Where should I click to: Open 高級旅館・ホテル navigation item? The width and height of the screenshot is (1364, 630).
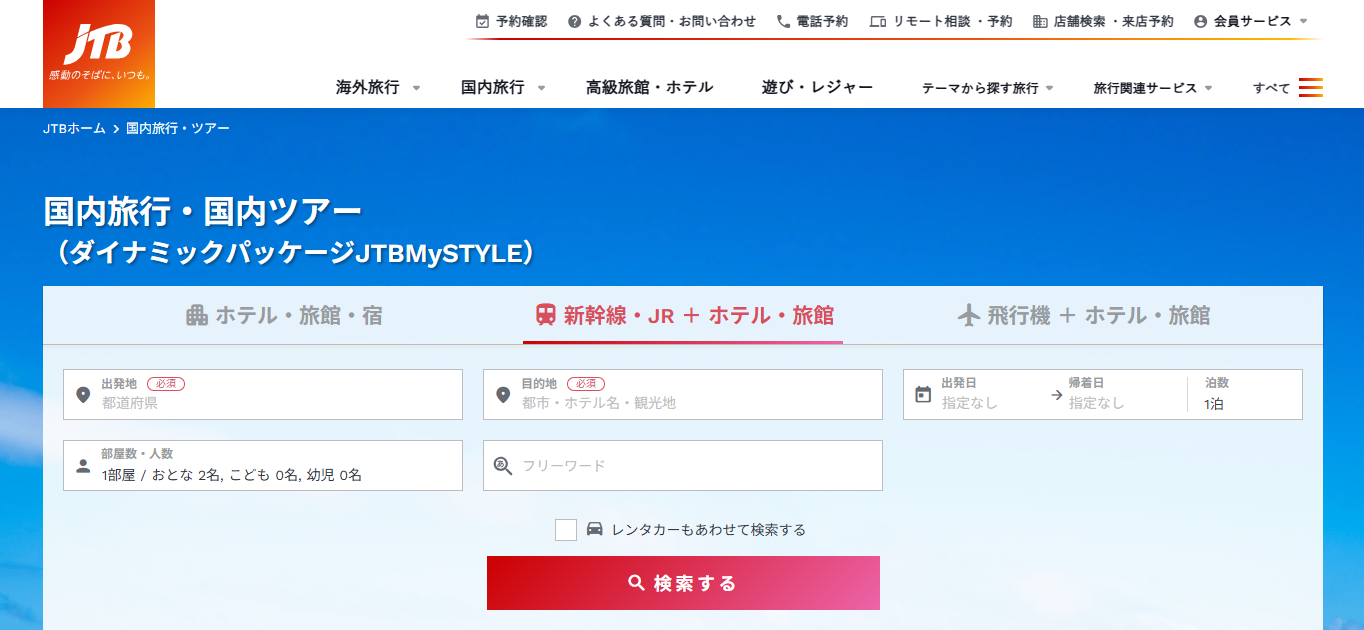coord(650,87)
